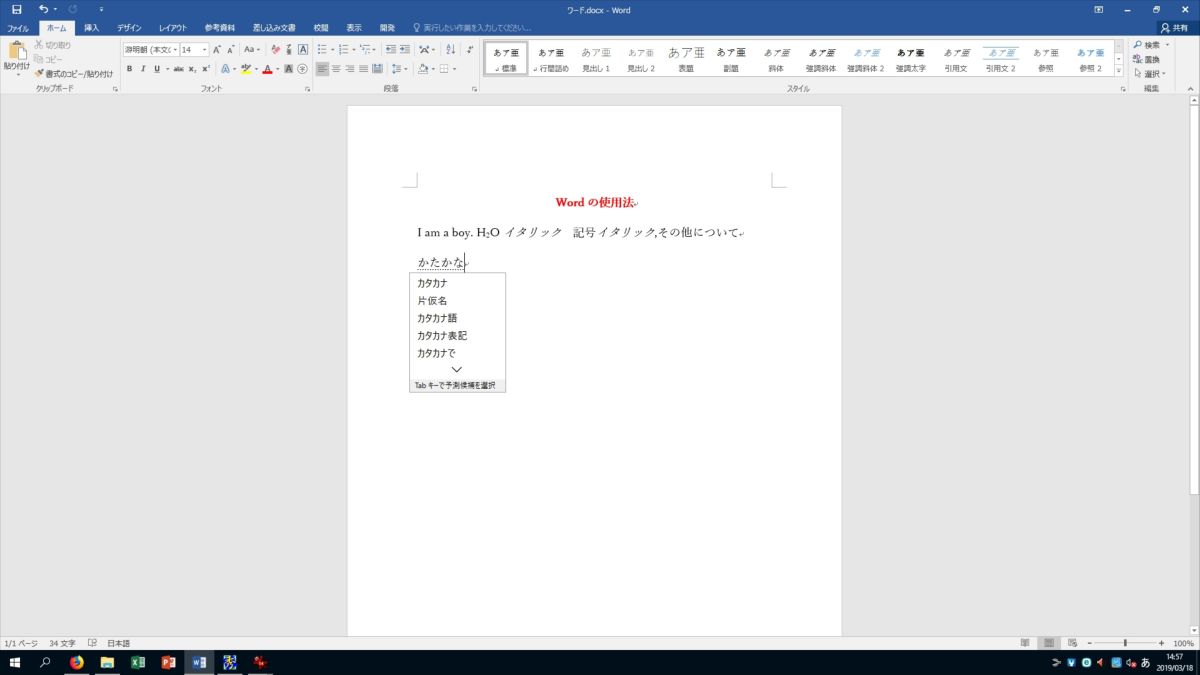Show paragraph marks and formatting symbols
Viewport: 1200px width, 675px height.
[x=470, y=49]
